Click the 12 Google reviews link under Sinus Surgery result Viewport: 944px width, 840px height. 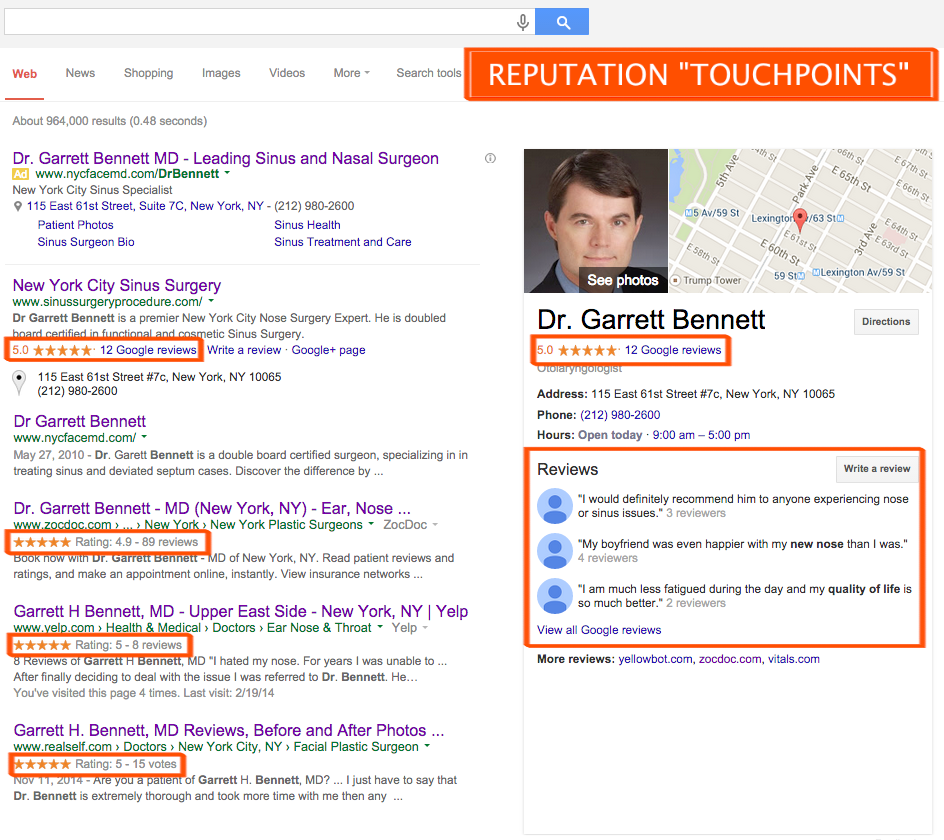148,350
